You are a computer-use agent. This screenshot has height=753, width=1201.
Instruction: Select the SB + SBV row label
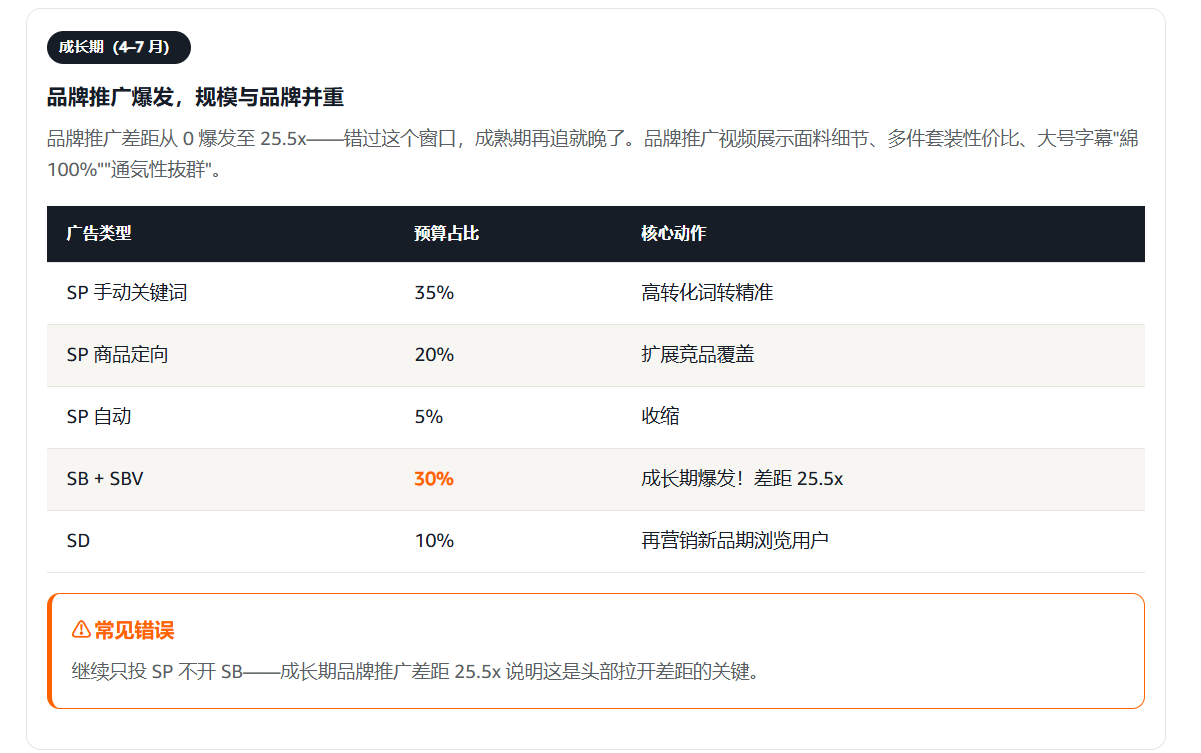[105, 479]
